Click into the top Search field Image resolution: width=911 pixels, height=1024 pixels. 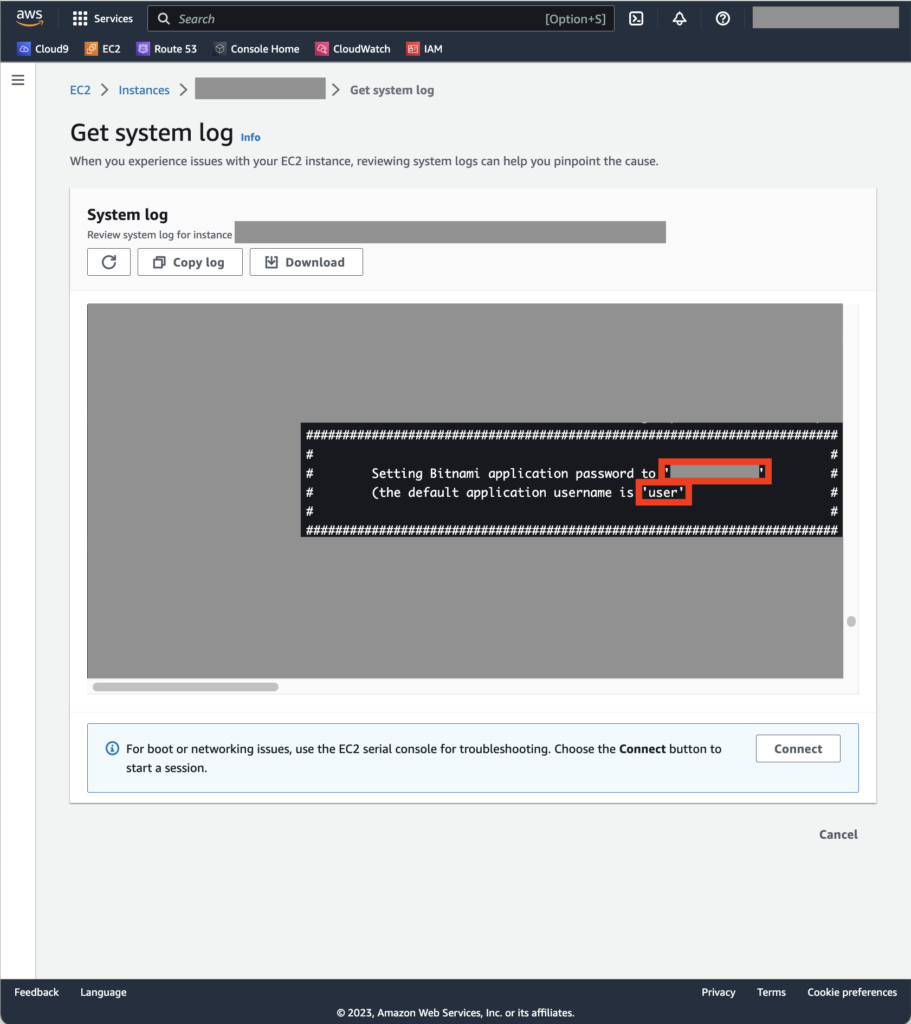point(381,19)
